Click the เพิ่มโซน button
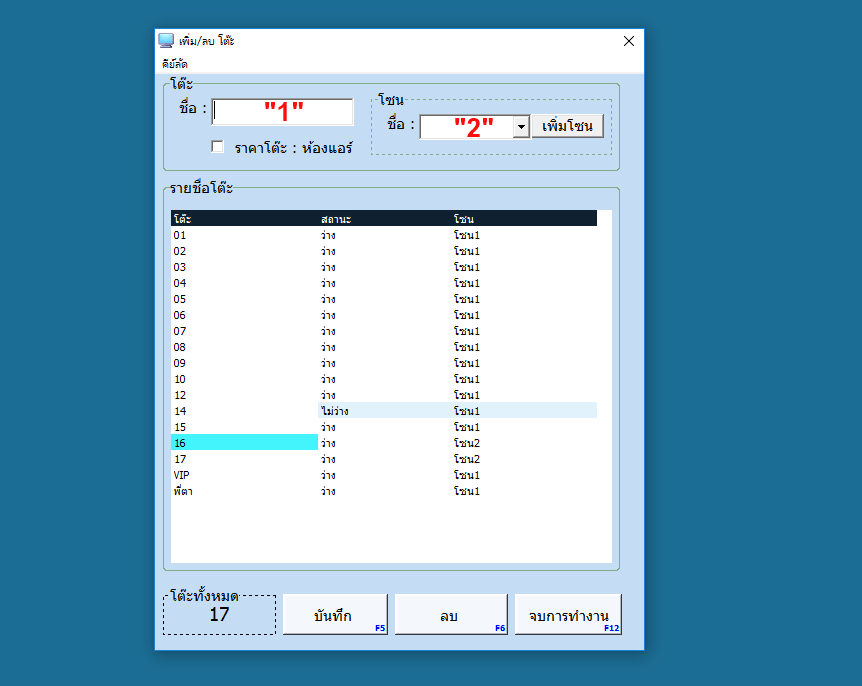Viewport: 862px width, 686px height. [567, 126]
